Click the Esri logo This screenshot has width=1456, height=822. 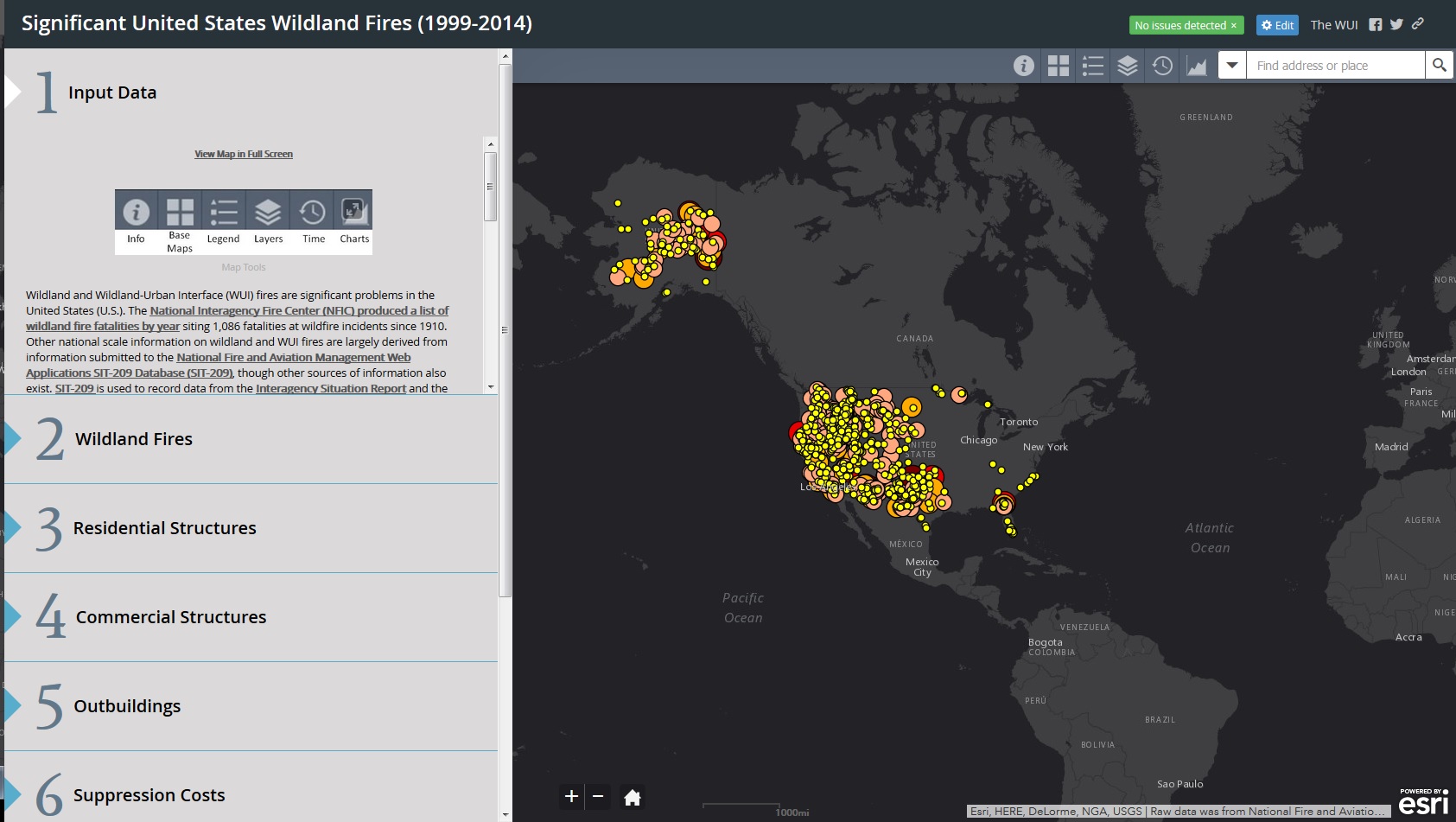pyautogui.click(x=1424, y=802)
